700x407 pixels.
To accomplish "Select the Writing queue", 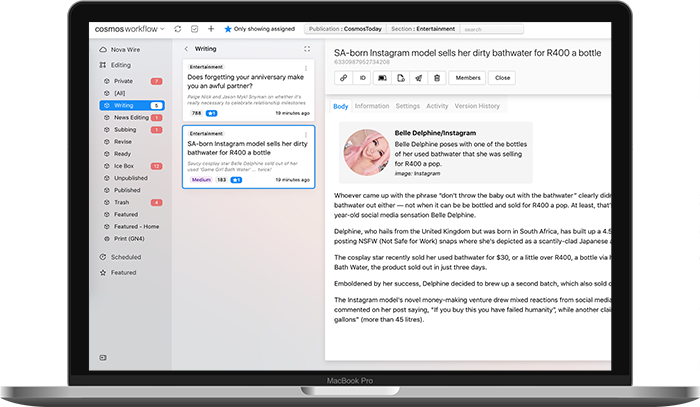I will [132, 105].
